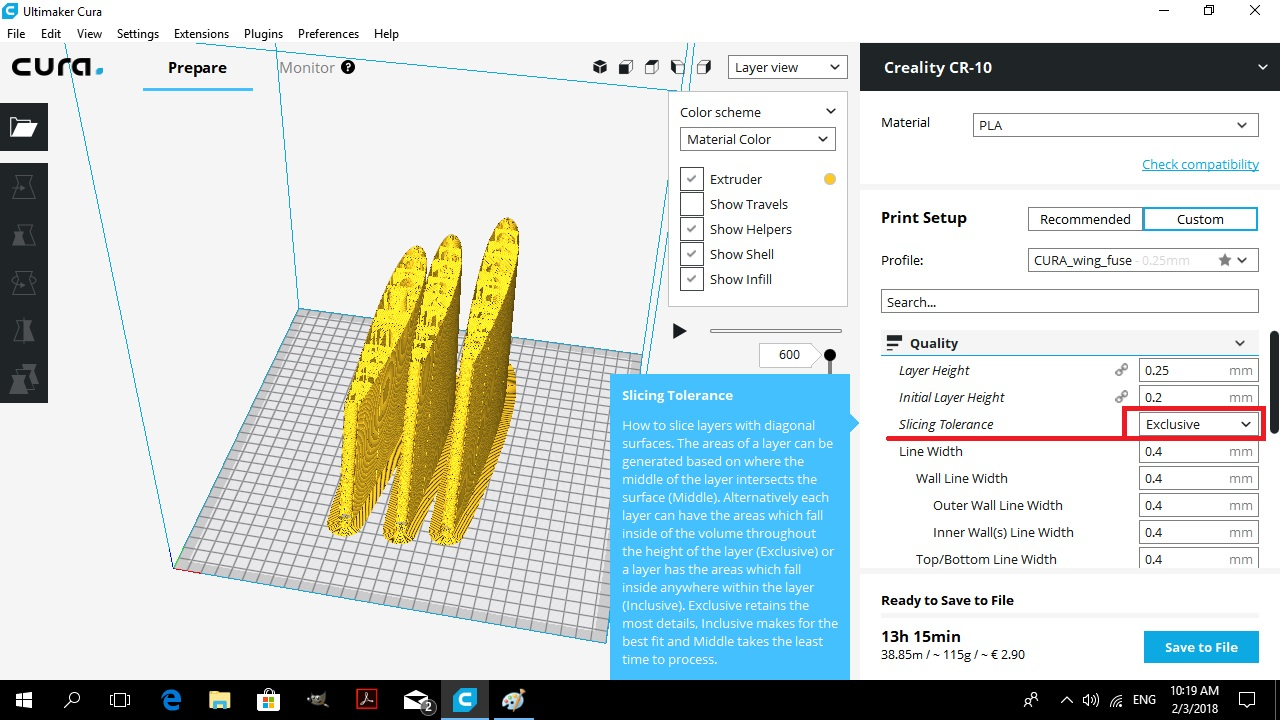
Task: Open the Settings menu
Action: click(138, 33)
